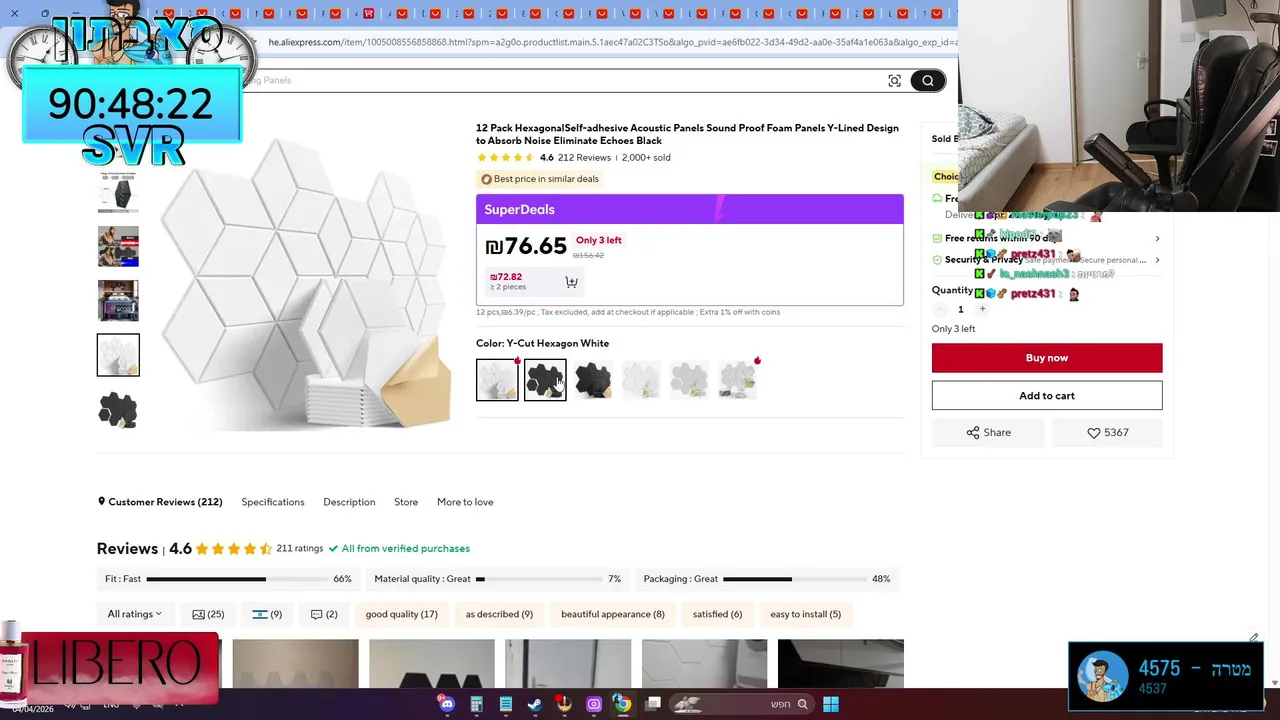This screenshot has width=1280, height=720.
Task: Select the black hexagons gallery thumbnail
Action: pyautogui.click(x=118, y=409)
